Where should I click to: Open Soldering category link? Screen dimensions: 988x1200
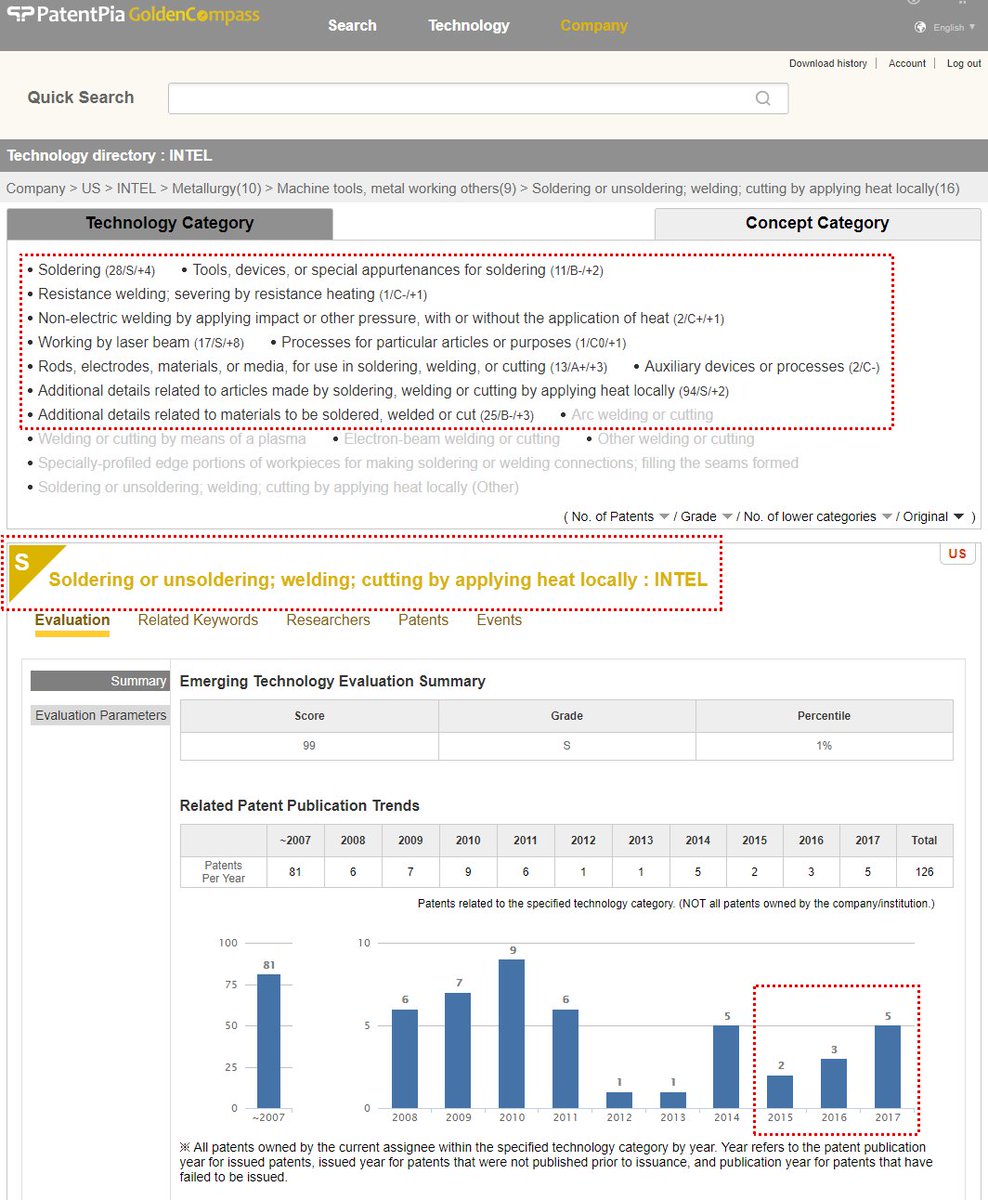click(96, 270)
